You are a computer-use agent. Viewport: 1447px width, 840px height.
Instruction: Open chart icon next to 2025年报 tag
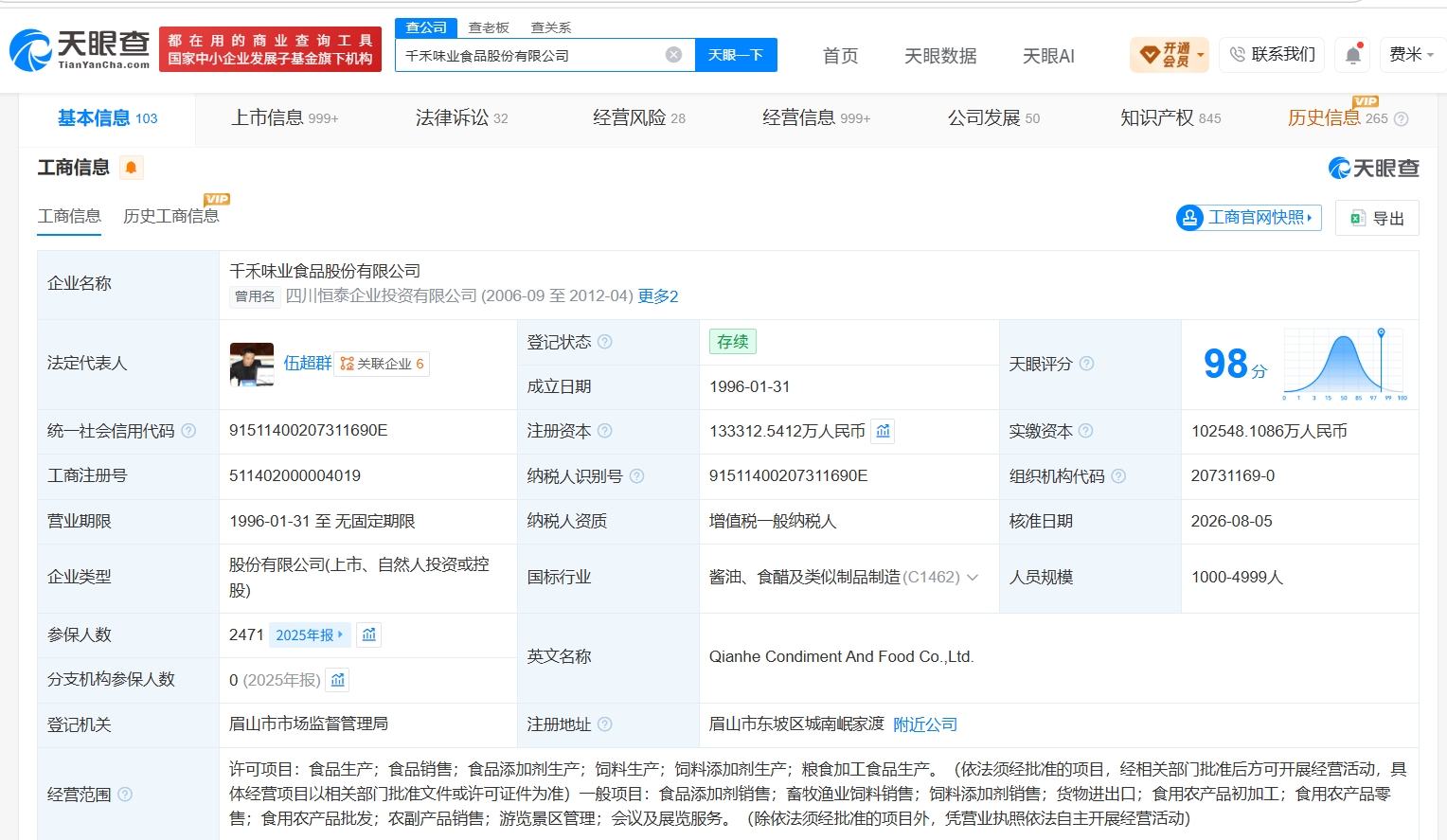tap(369, 634)
